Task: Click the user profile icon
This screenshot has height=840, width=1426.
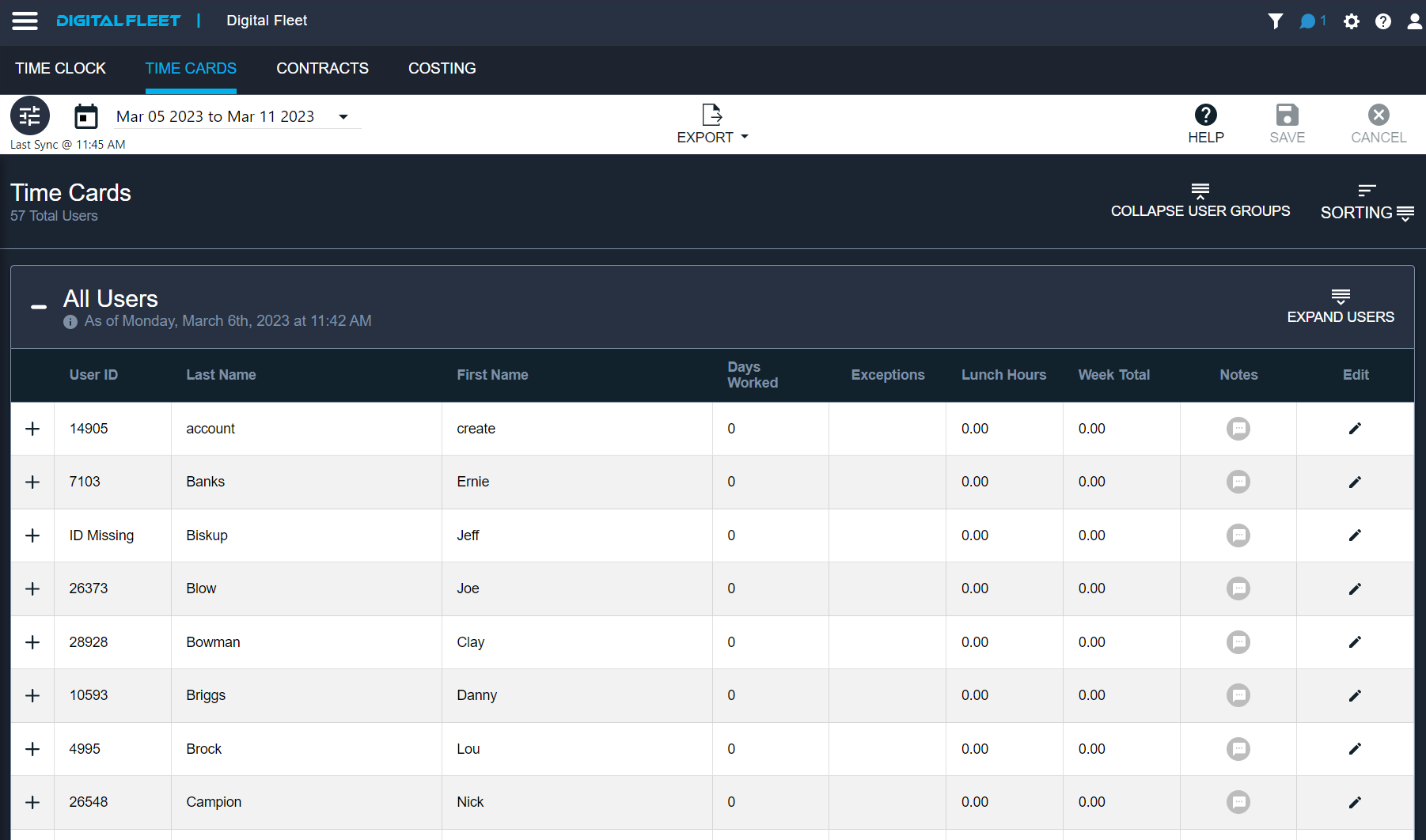Action: (x=1414, y=21)
